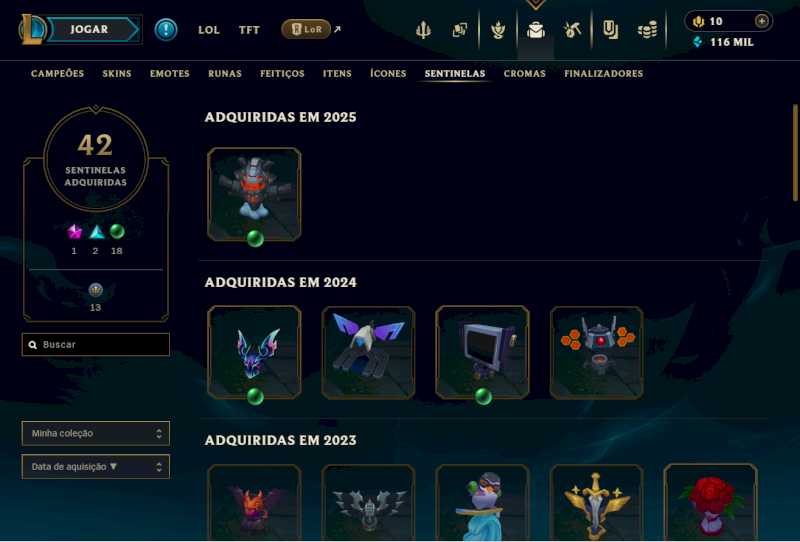Open the Collection briefcase icon
Screen dimensions: 800x542
click(x=535, y=30)
